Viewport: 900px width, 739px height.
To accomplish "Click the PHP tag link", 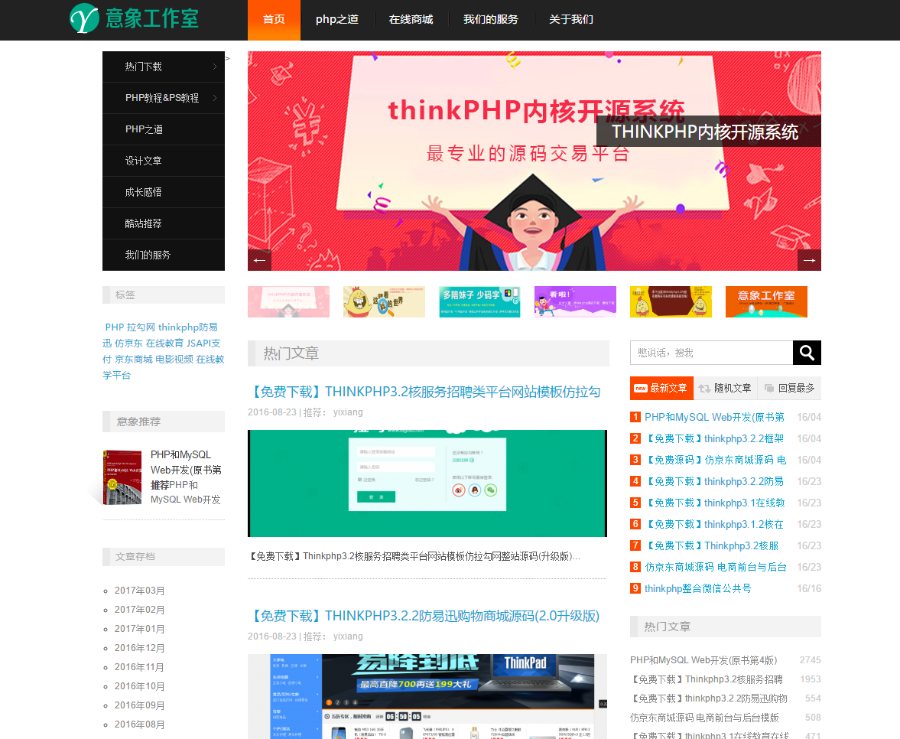I will [115, 327].
